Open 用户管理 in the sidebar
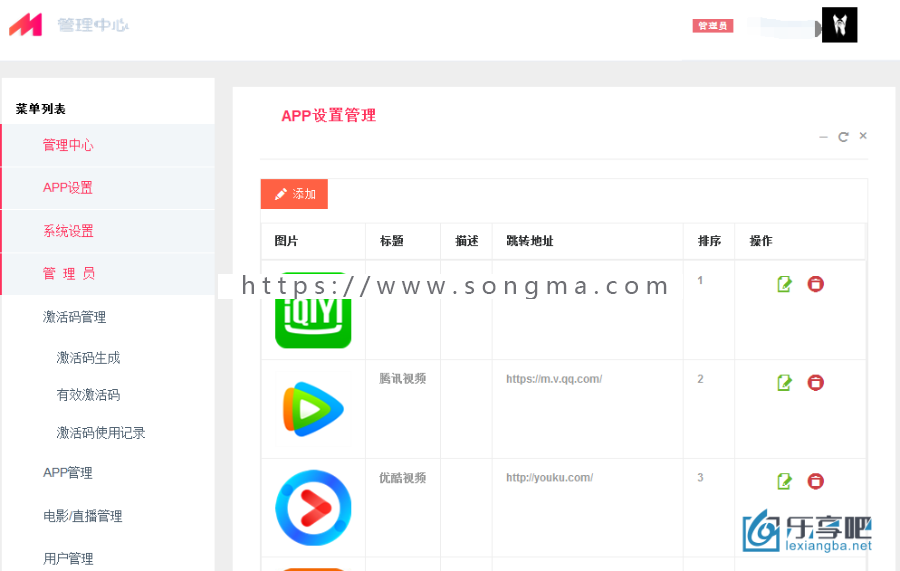Image resolution: width=900 pixels, height=571 pixels. pos(68,558)
